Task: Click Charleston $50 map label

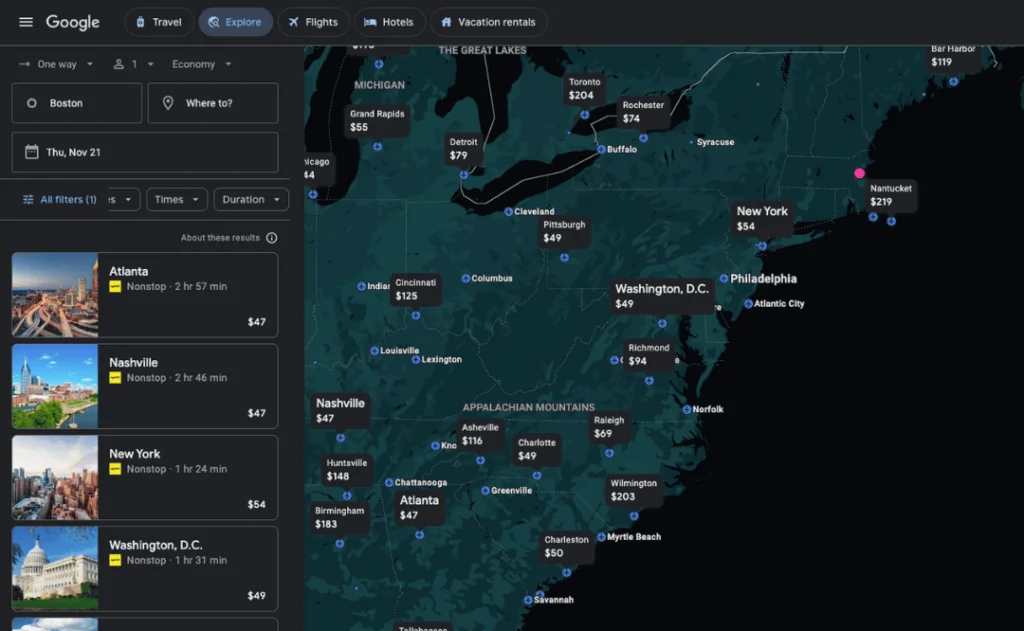Action: tap(566, 546)
